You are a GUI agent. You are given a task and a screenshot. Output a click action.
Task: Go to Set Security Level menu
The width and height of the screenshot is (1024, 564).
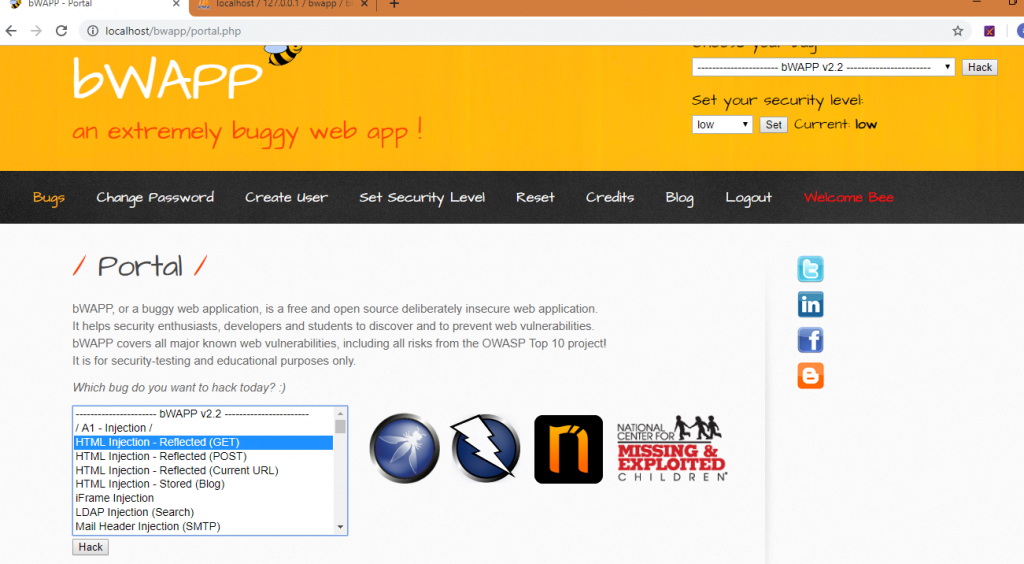422,197
